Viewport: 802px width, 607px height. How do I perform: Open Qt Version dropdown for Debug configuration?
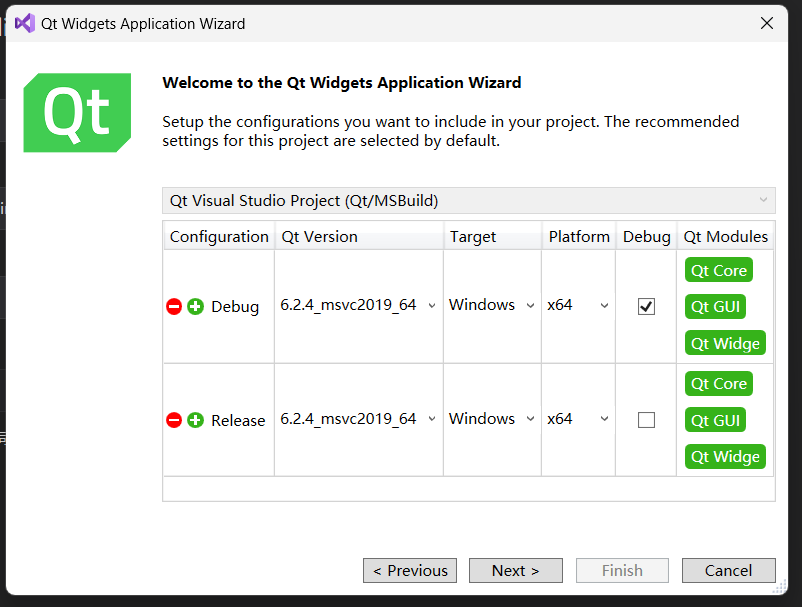click(359, 305)
